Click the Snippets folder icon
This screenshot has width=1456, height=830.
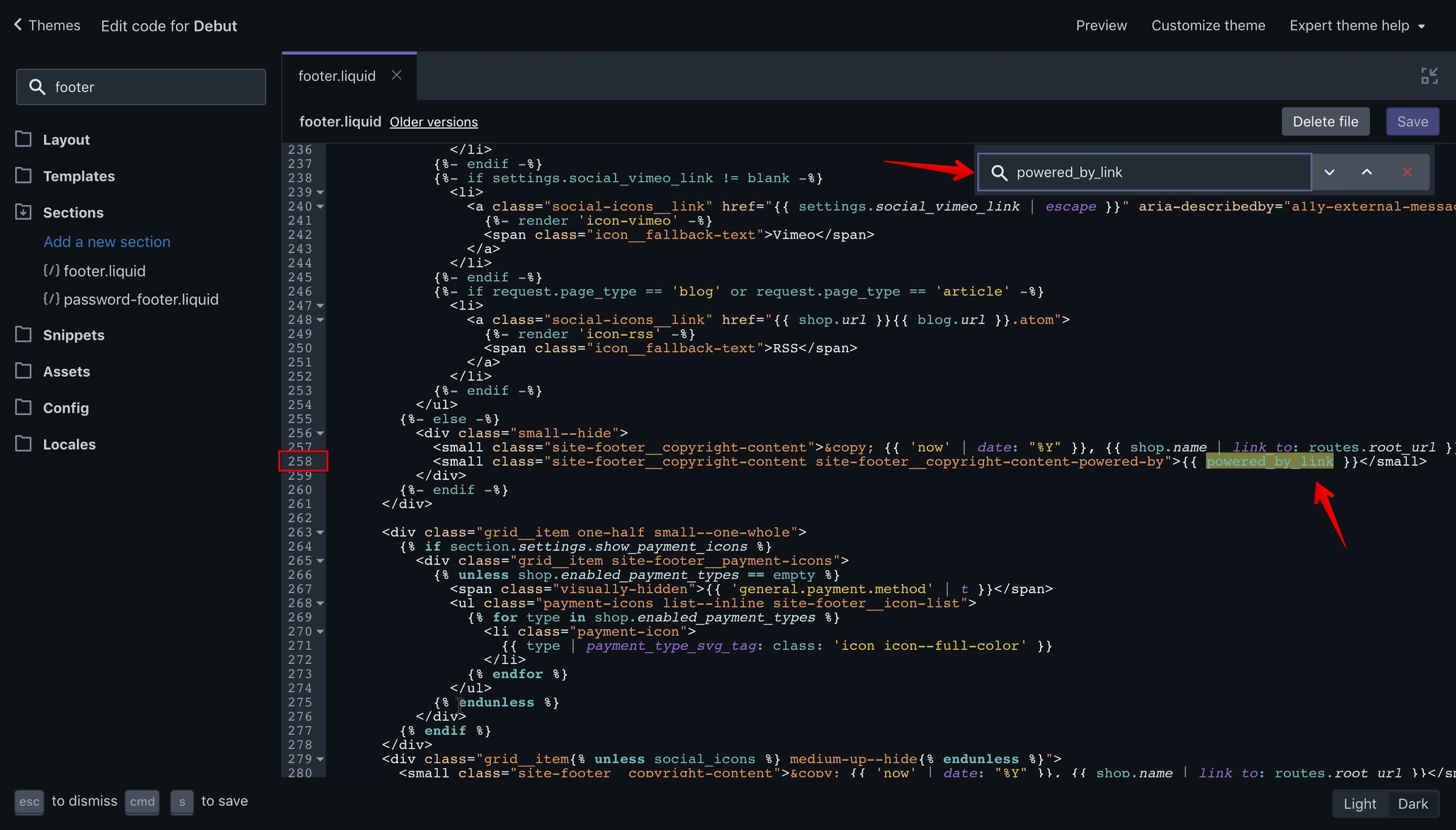(x=23, y=334)
